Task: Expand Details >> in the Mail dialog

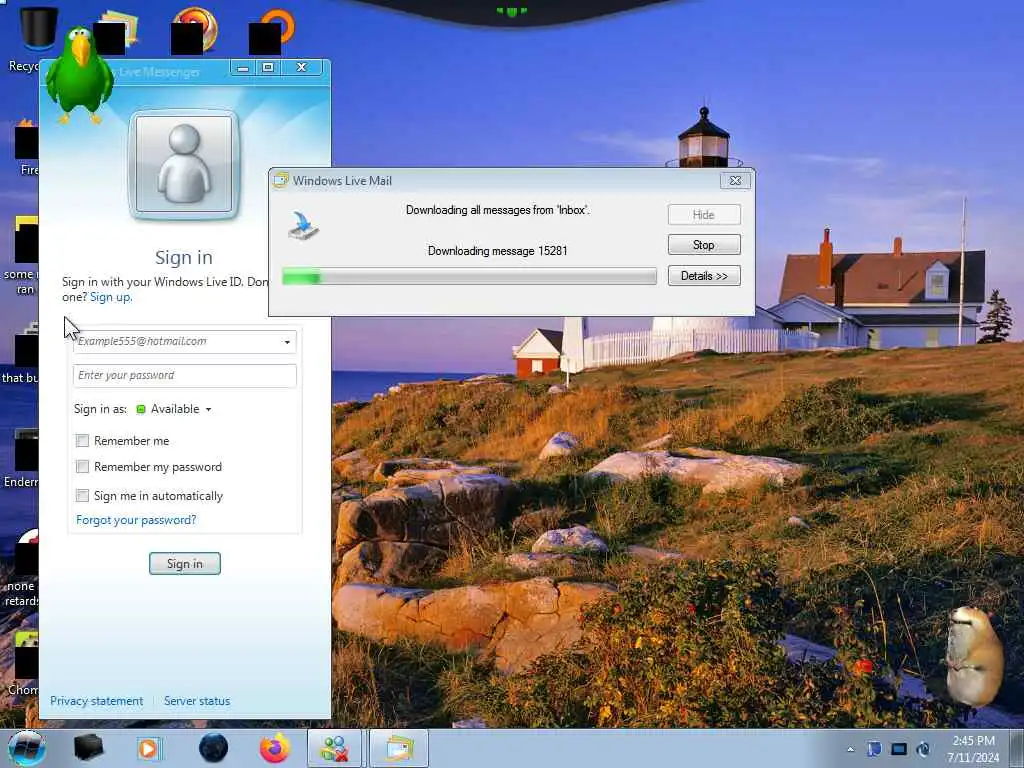Action: [x=704, y=276]
